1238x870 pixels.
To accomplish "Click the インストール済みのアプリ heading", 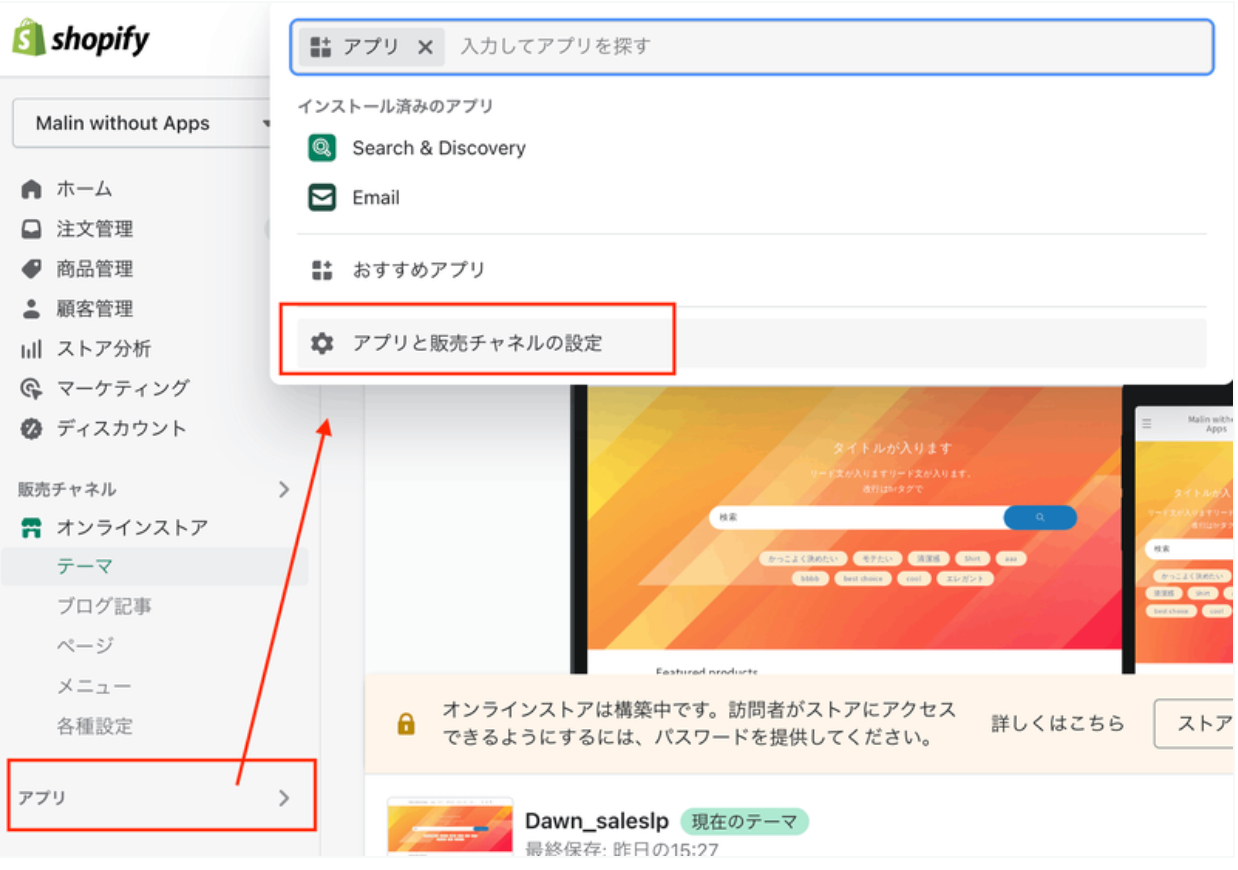I will [395, 106].
